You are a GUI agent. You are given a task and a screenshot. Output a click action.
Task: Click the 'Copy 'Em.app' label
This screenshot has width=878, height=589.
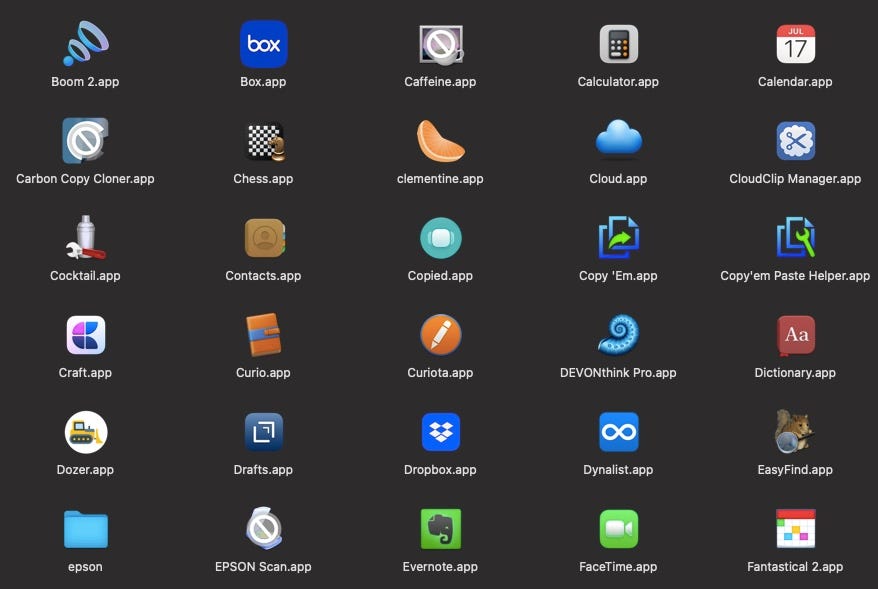click(618, 275)
